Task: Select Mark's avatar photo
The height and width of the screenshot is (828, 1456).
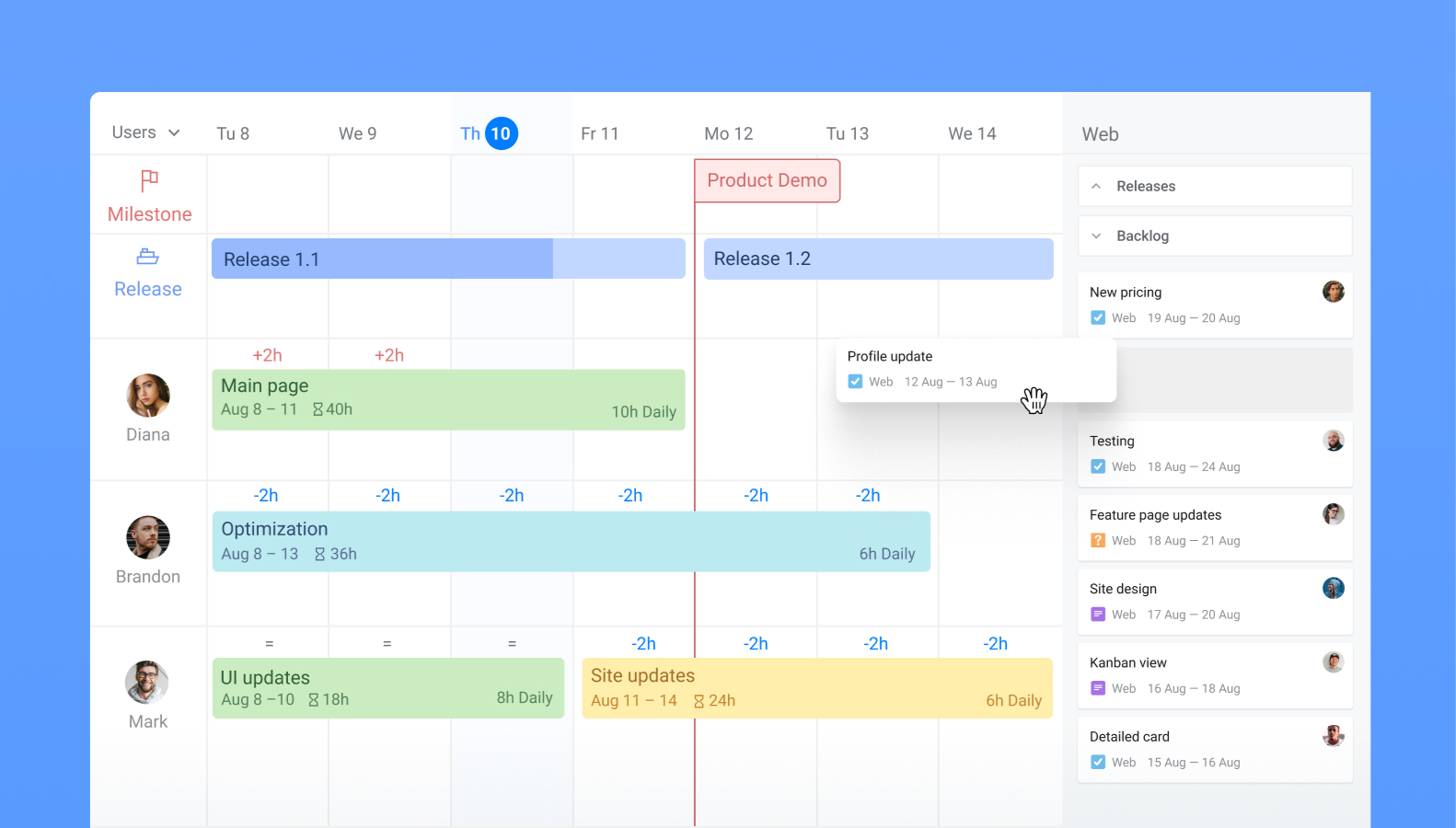Action: [x=147, y=683]
